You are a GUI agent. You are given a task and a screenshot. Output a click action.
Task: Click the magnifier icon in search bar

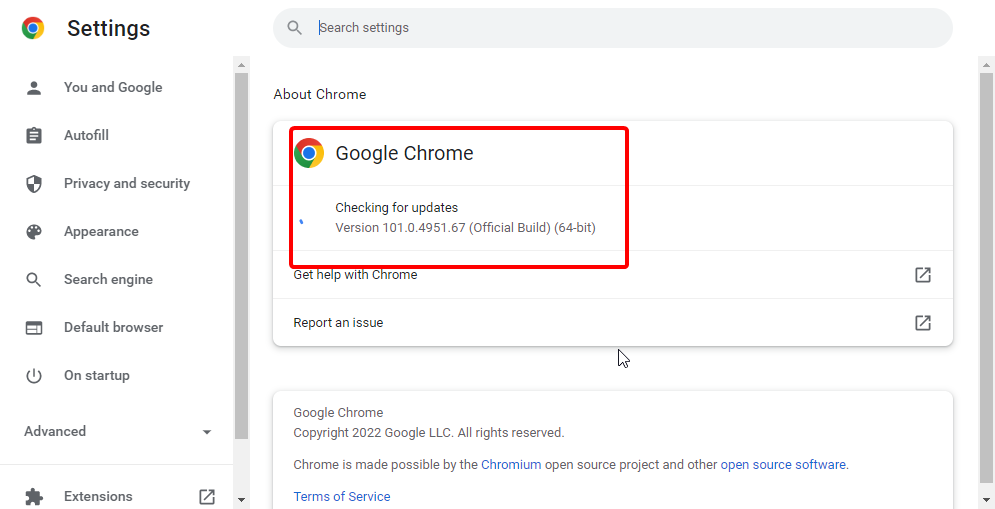click(294, 28)
